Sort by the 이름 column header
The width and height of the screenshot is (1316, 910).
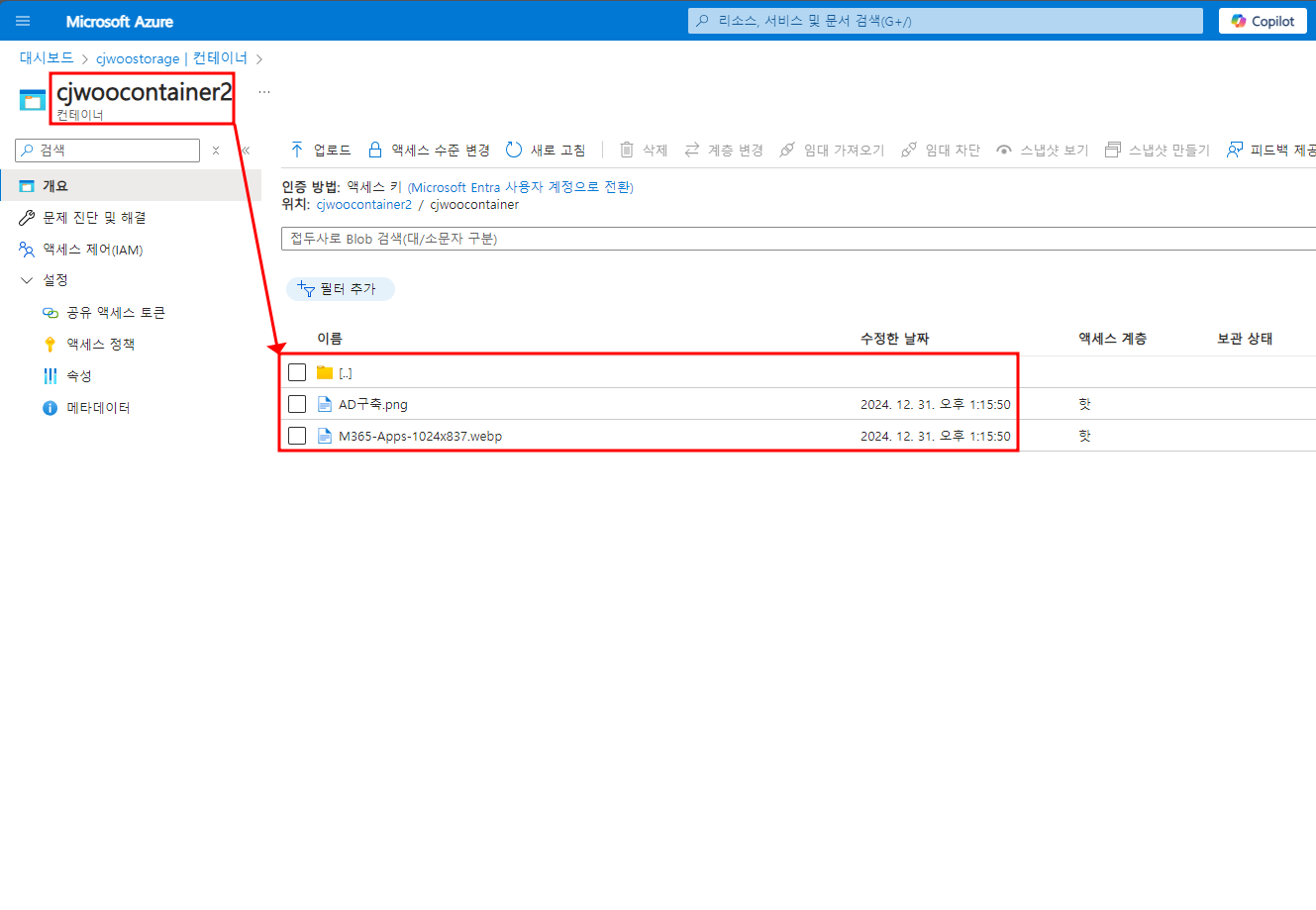coord(329,339)
